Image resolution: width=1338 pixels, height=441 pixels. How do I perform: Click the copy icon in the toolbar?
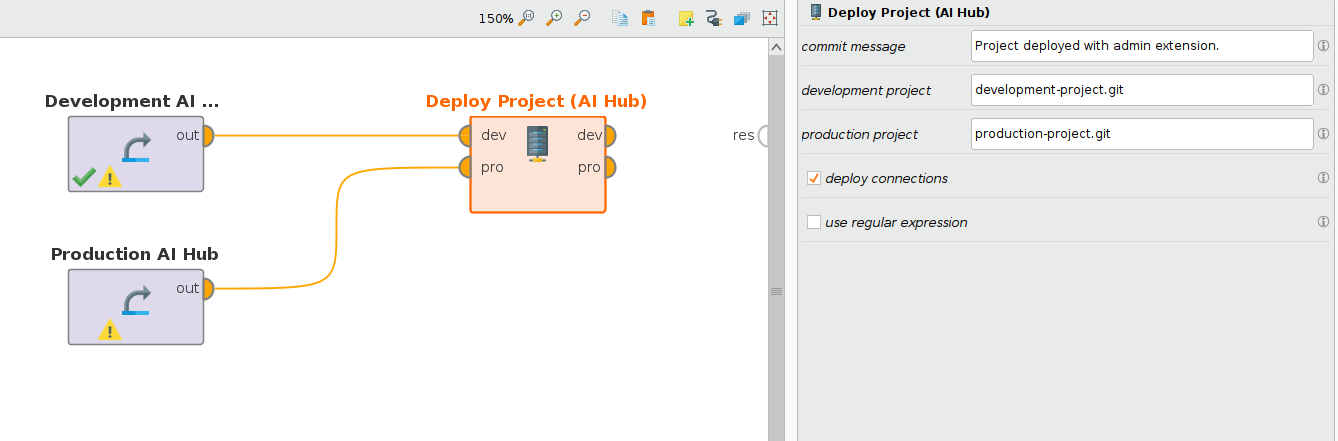pyautogui.click(x=621, y=18)
